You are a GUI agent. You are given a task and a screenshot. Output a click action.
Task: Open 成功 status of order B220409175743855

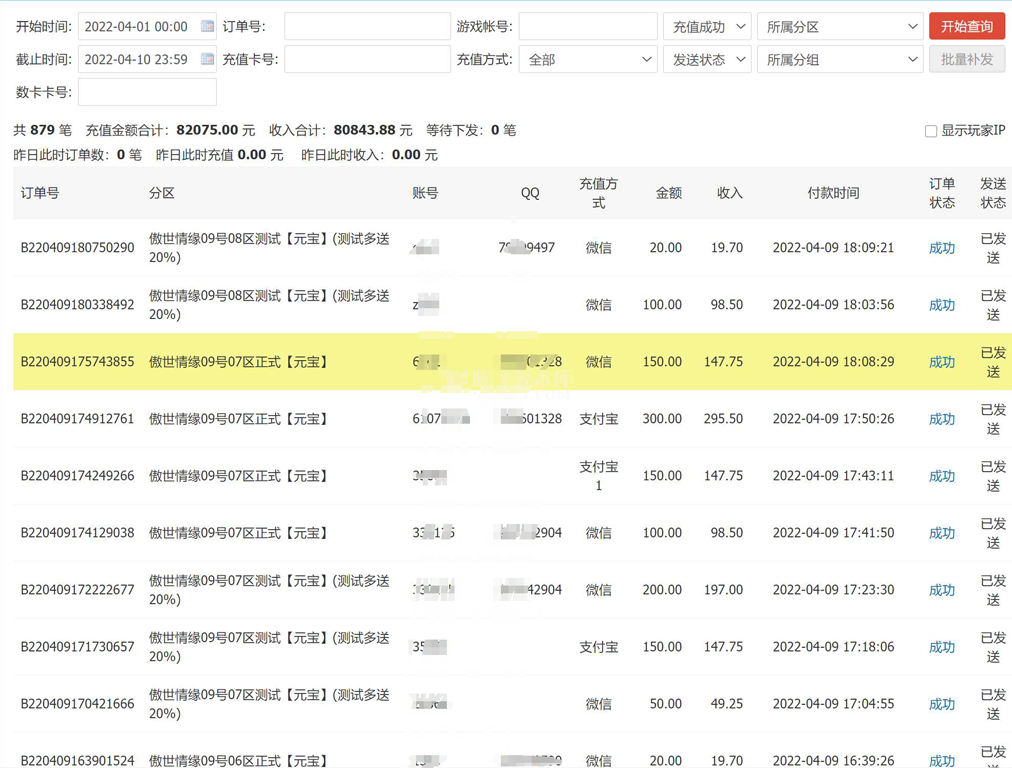pyautogui.click(x=941, y=362)
